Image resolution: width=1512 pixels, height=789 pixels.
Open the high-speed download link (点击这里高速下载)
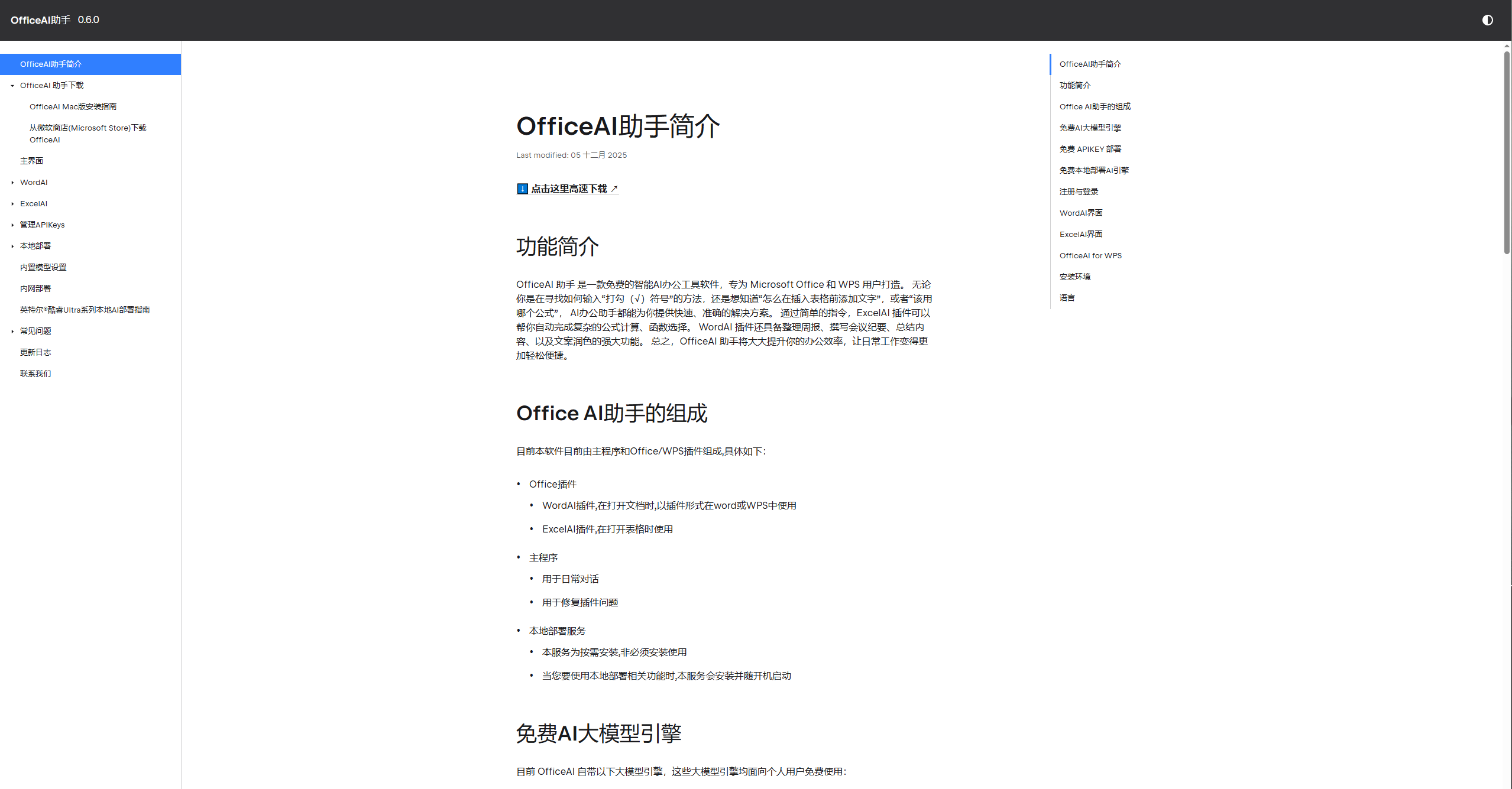[x=569, y=189]
